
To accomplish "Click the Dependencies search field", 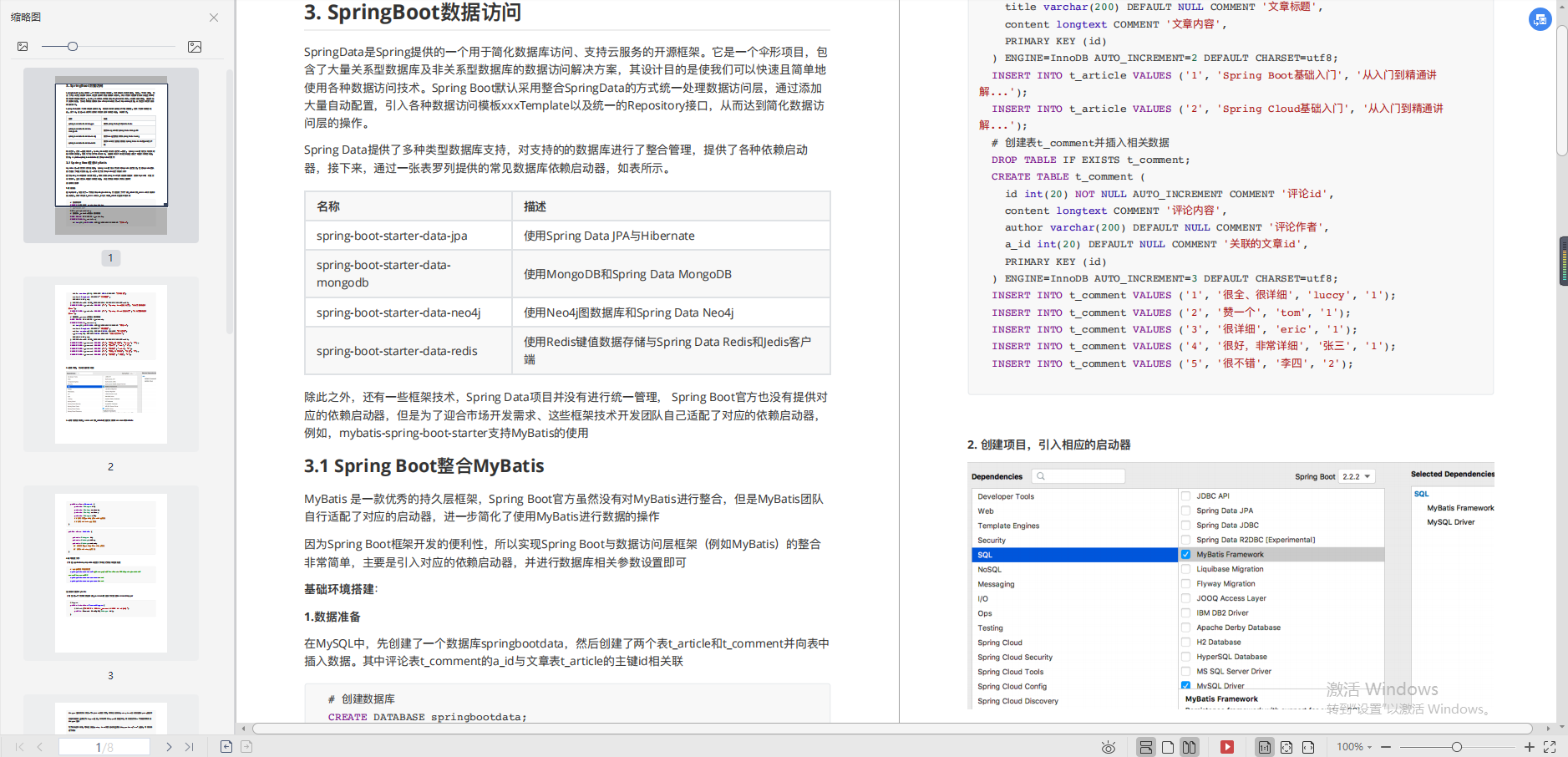I will [x=1078, y=476].
